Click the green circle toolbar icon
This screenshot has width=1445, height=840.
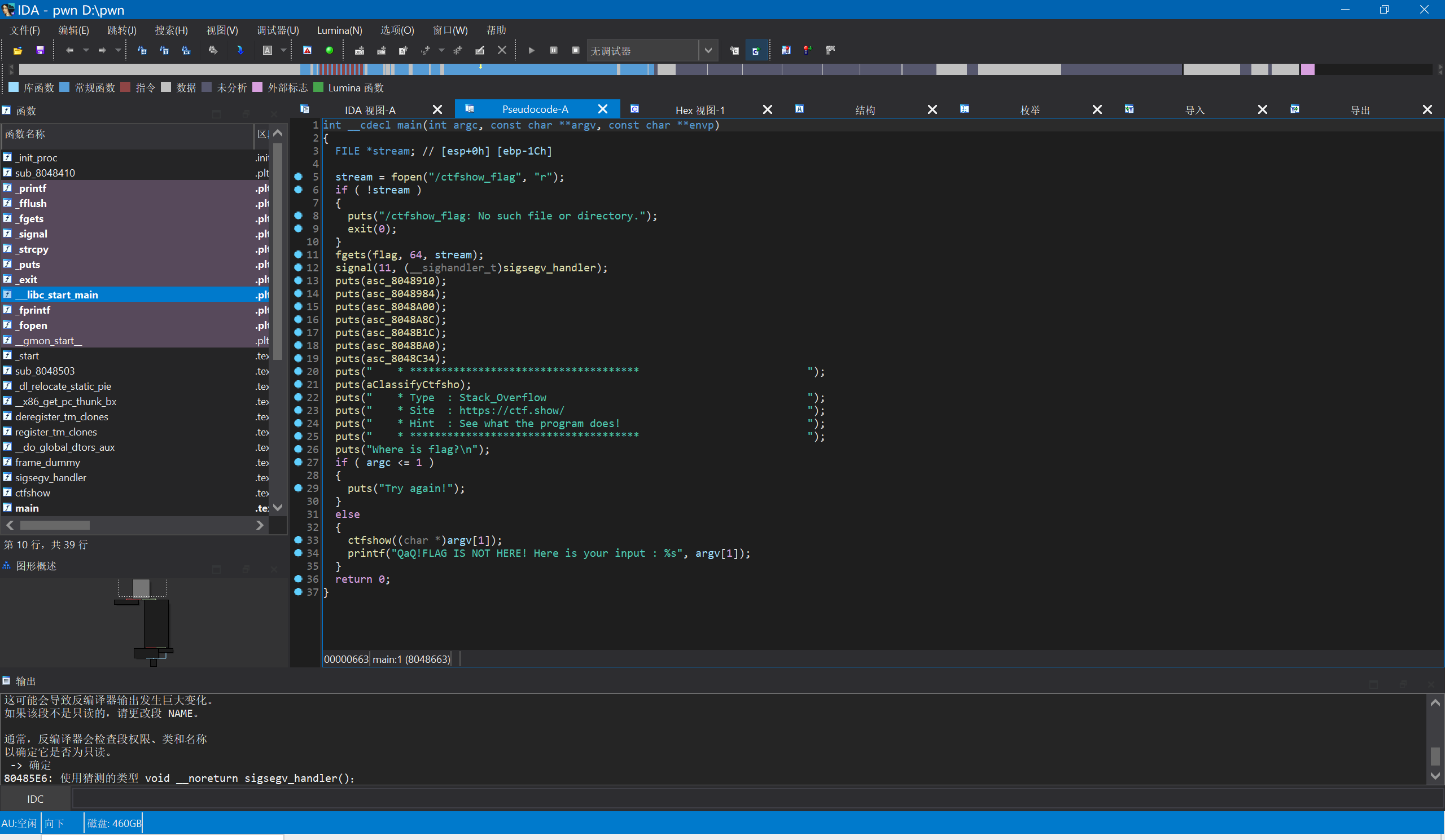[x=329, y=50]
